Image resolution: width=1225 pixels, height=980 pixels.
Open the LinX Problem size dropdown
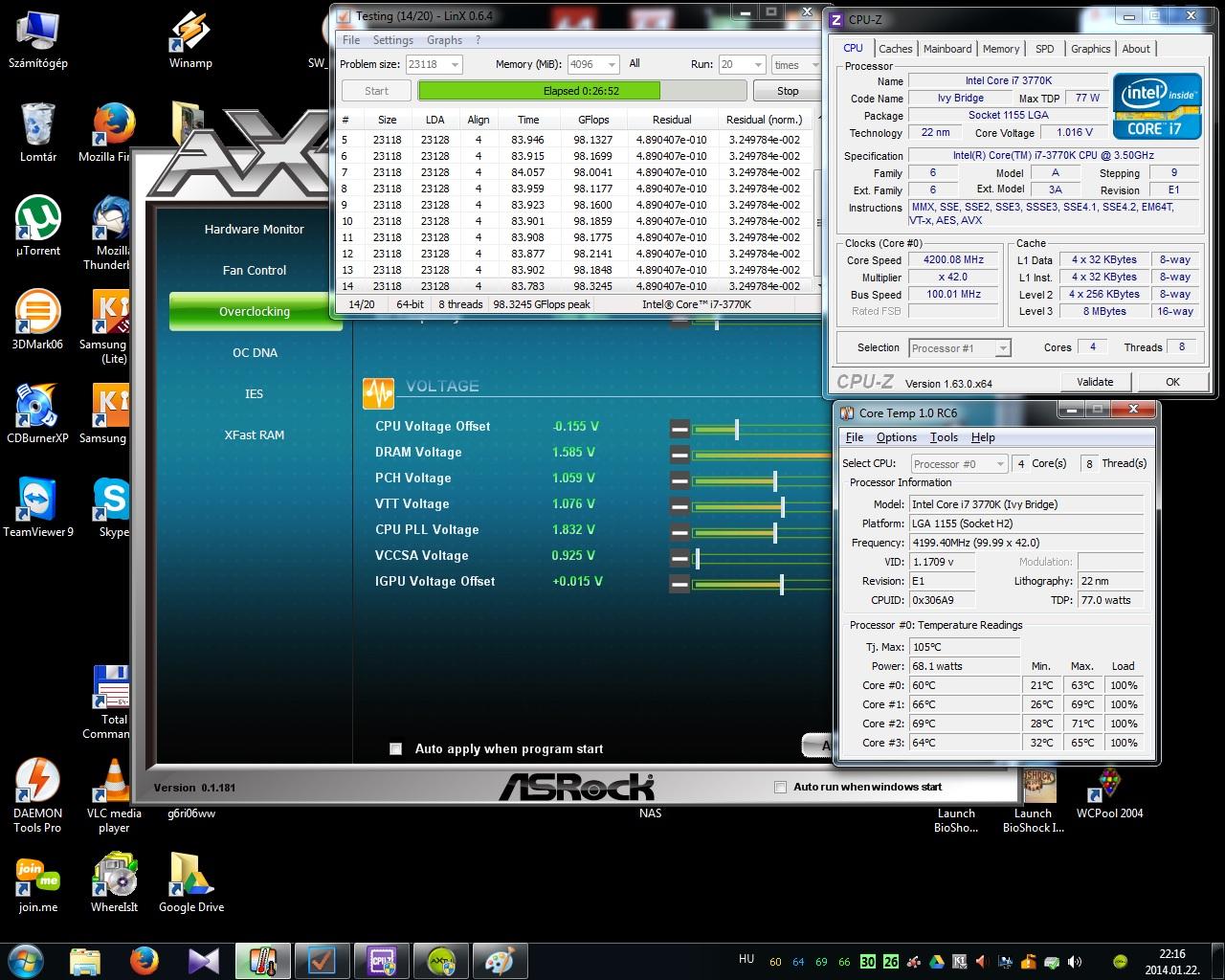click(x=434, y=64)
